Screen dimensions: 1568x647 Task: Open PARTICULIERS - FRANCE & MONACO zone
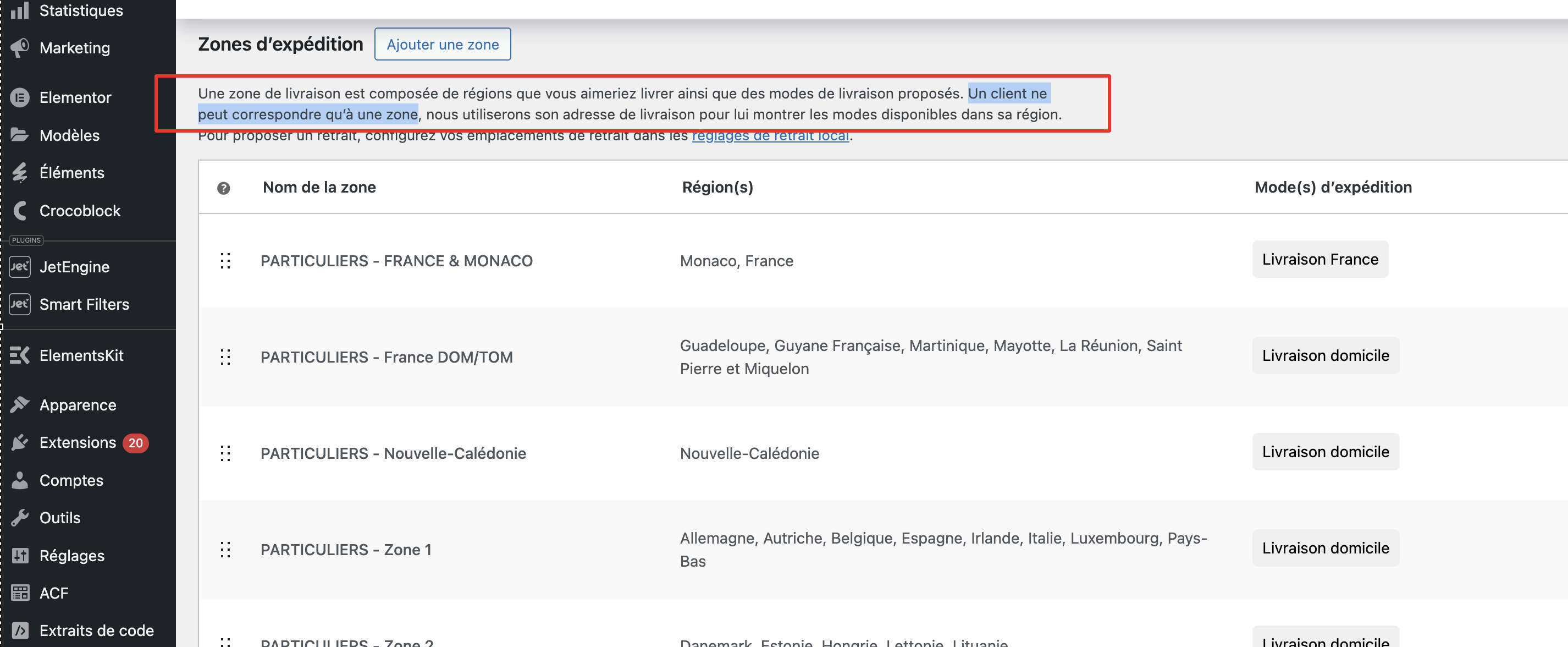pos(396,261)
